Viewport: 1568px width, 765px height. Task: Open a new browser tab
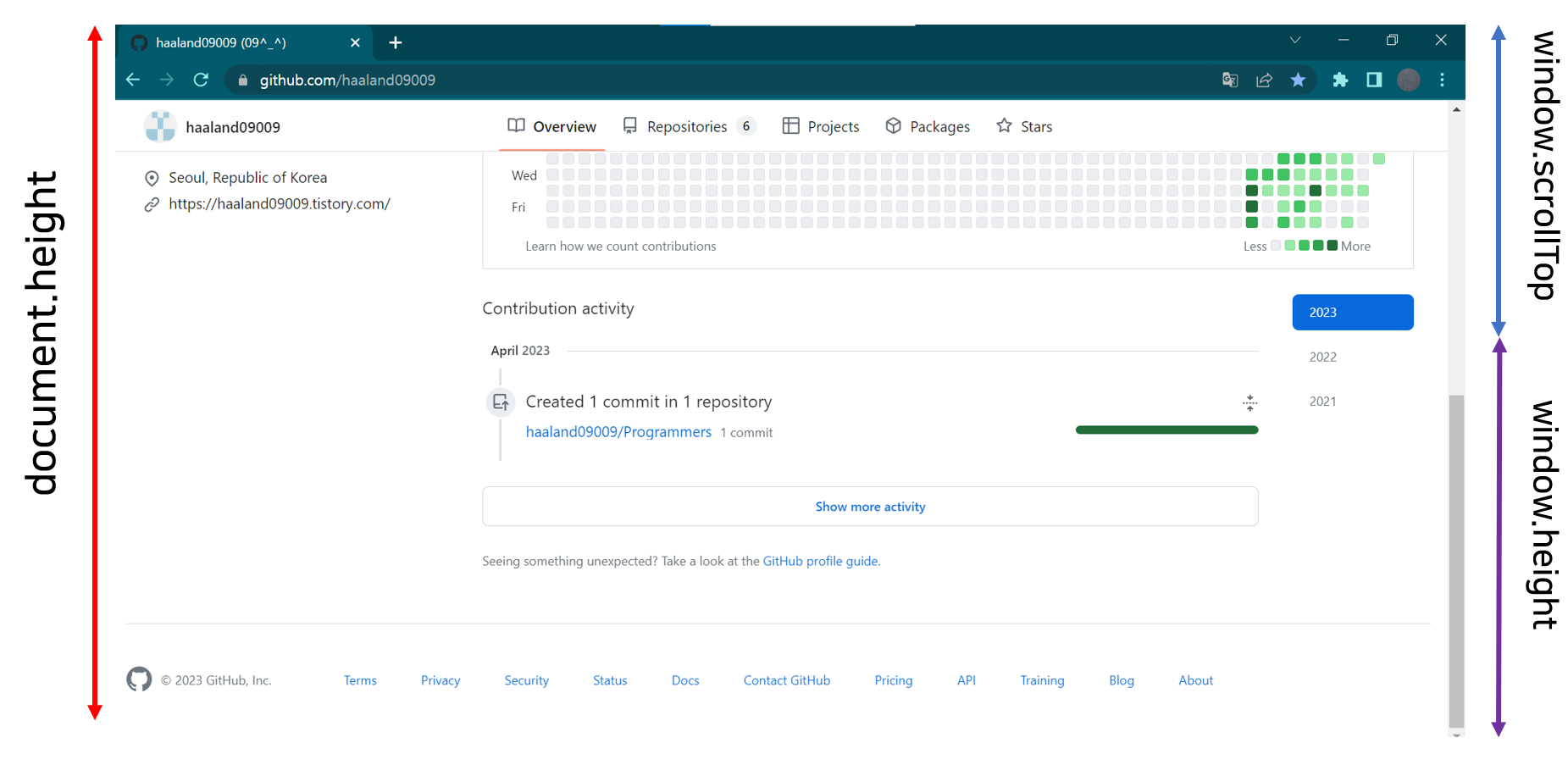tap(396, 42)
